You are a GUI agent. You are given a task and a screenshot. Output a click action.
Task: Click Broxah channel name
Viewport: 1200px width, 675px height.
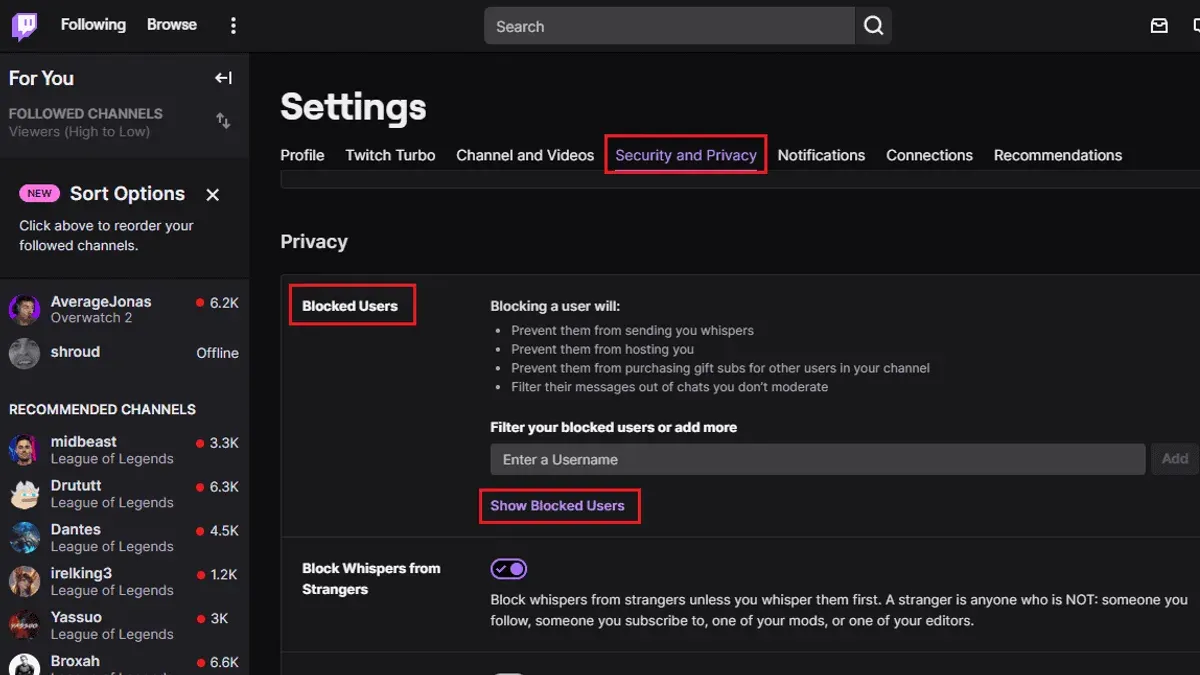click(75, 661)
